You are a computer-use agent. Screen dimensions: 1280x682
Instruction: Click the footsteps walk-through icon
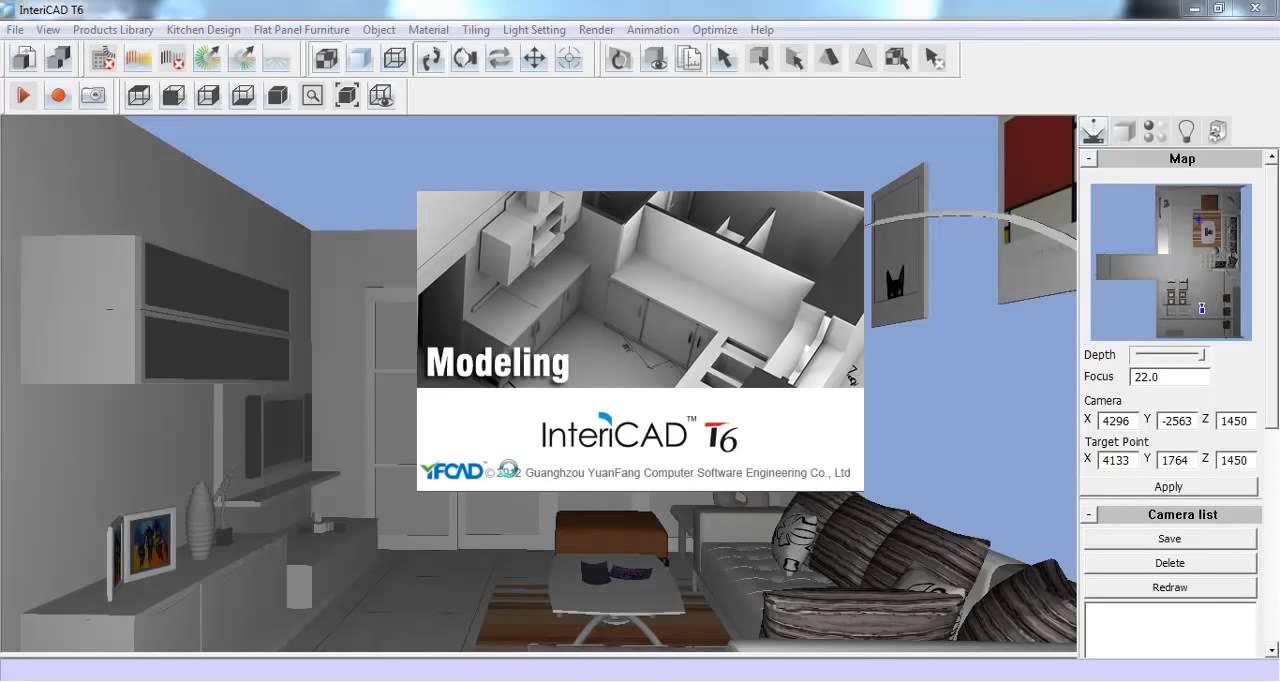[431, 59]
